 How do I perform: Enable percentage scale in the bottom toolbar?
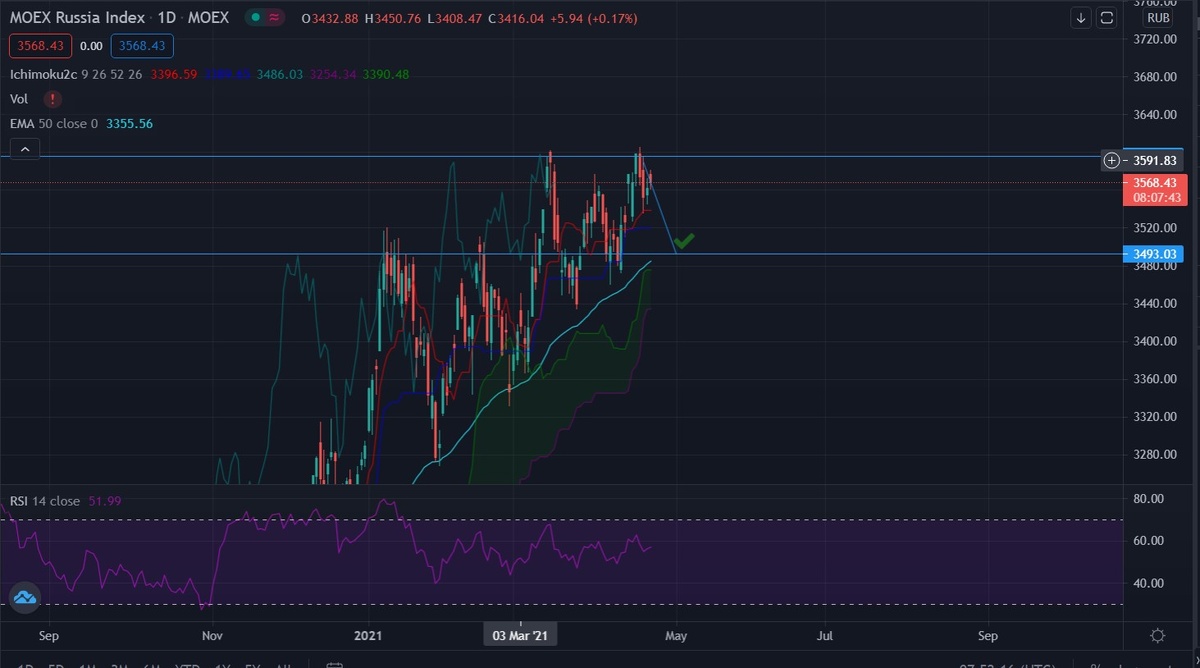(x=1095, y=665)
